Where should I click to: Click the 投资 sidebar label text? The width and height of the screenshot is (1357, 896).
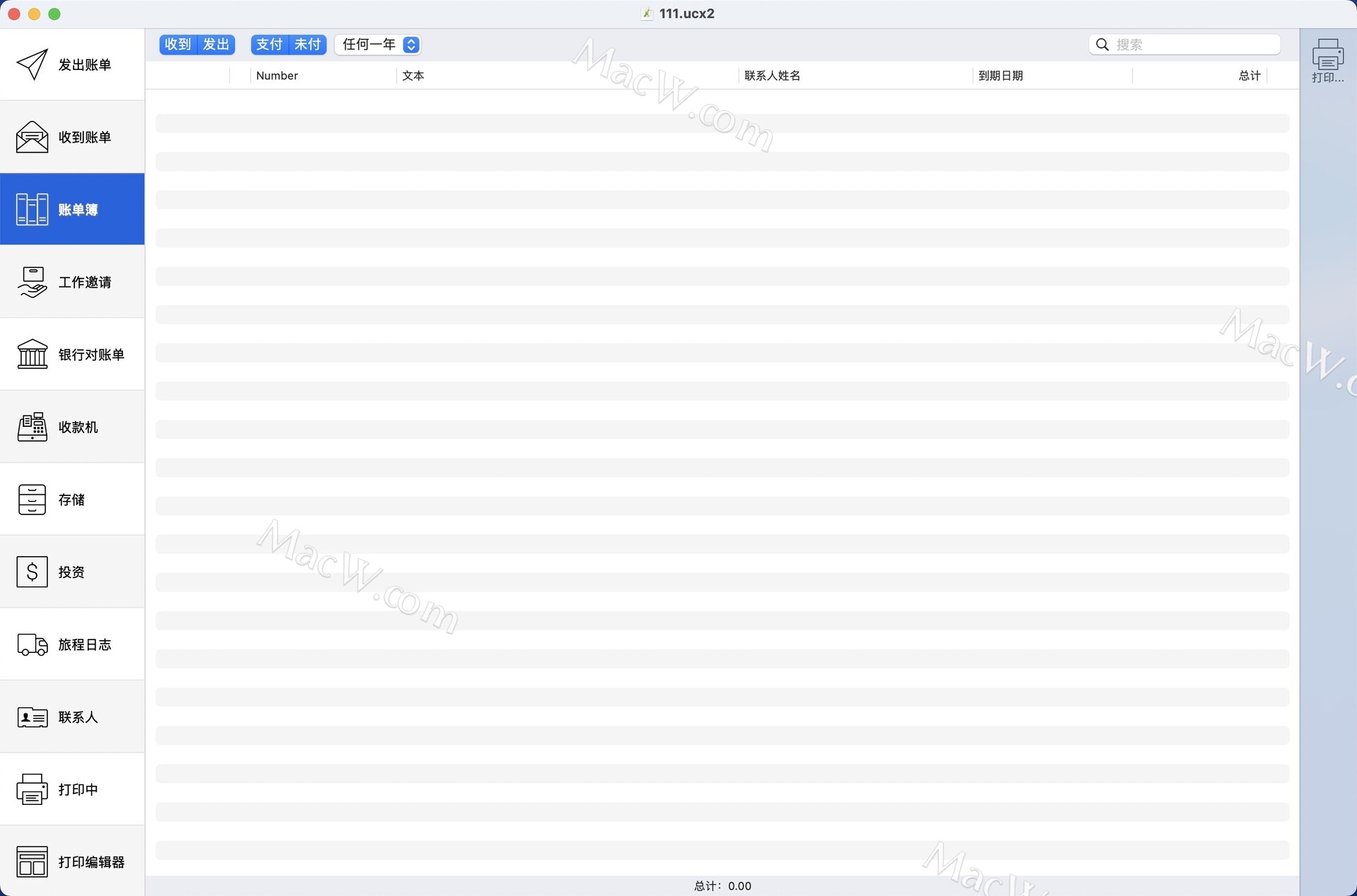[71, 572]
